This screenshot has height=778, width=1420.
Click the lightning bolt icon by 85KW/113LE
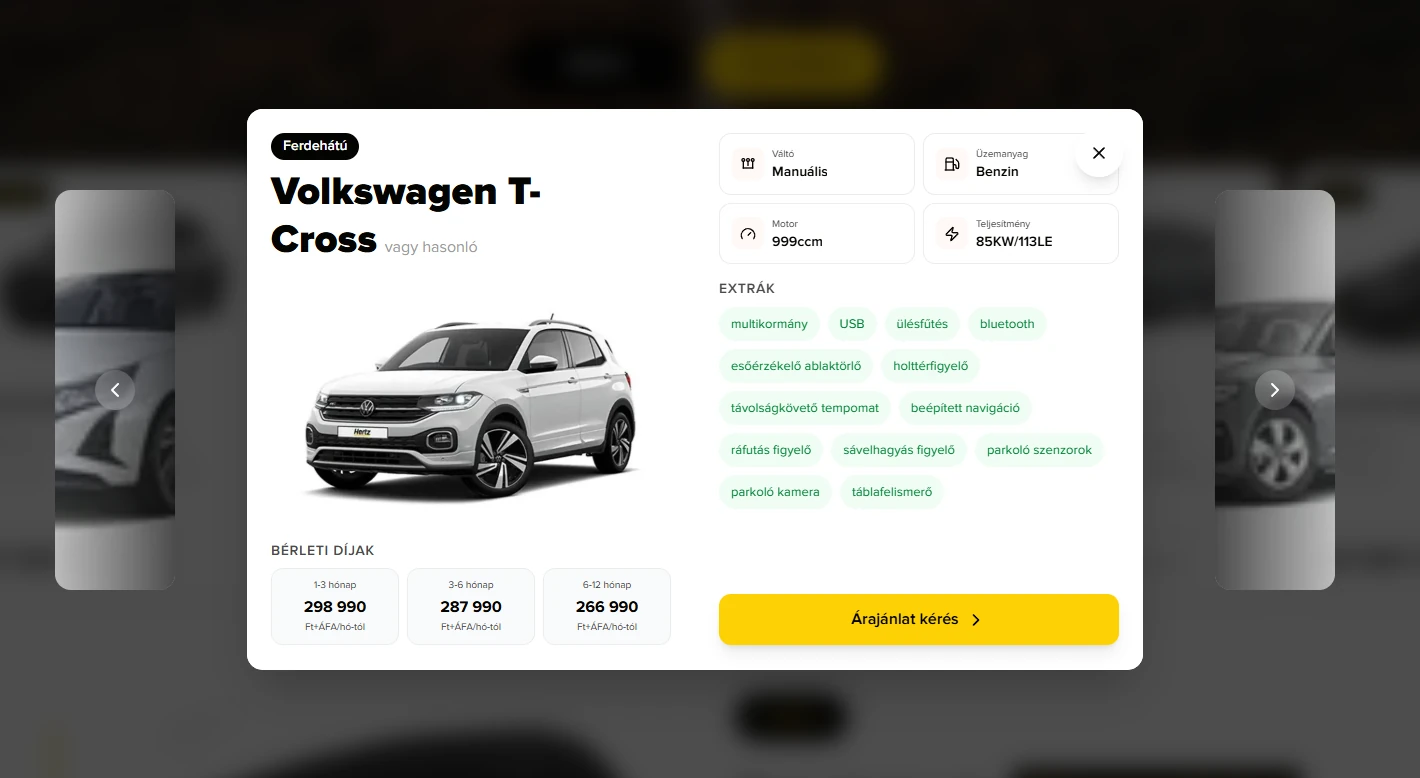coord(951,233)
